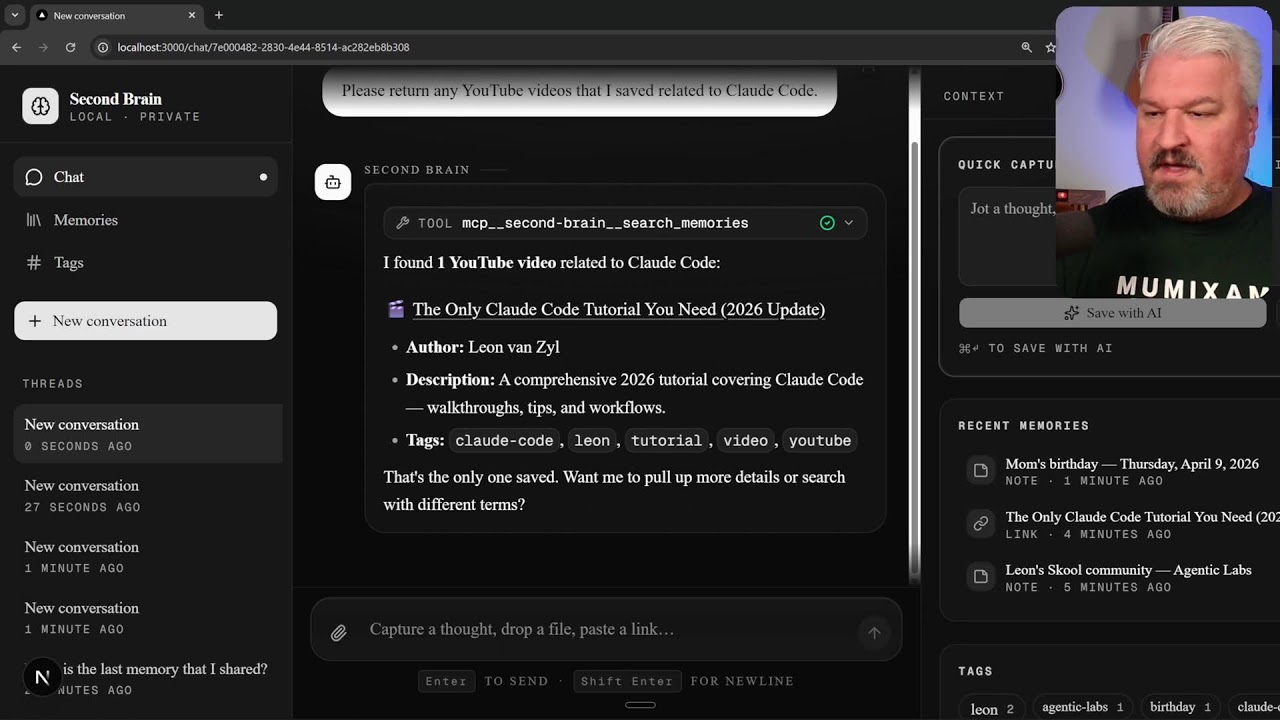Click the video tag chip
1280x720 pixels.
coord(746,440)
